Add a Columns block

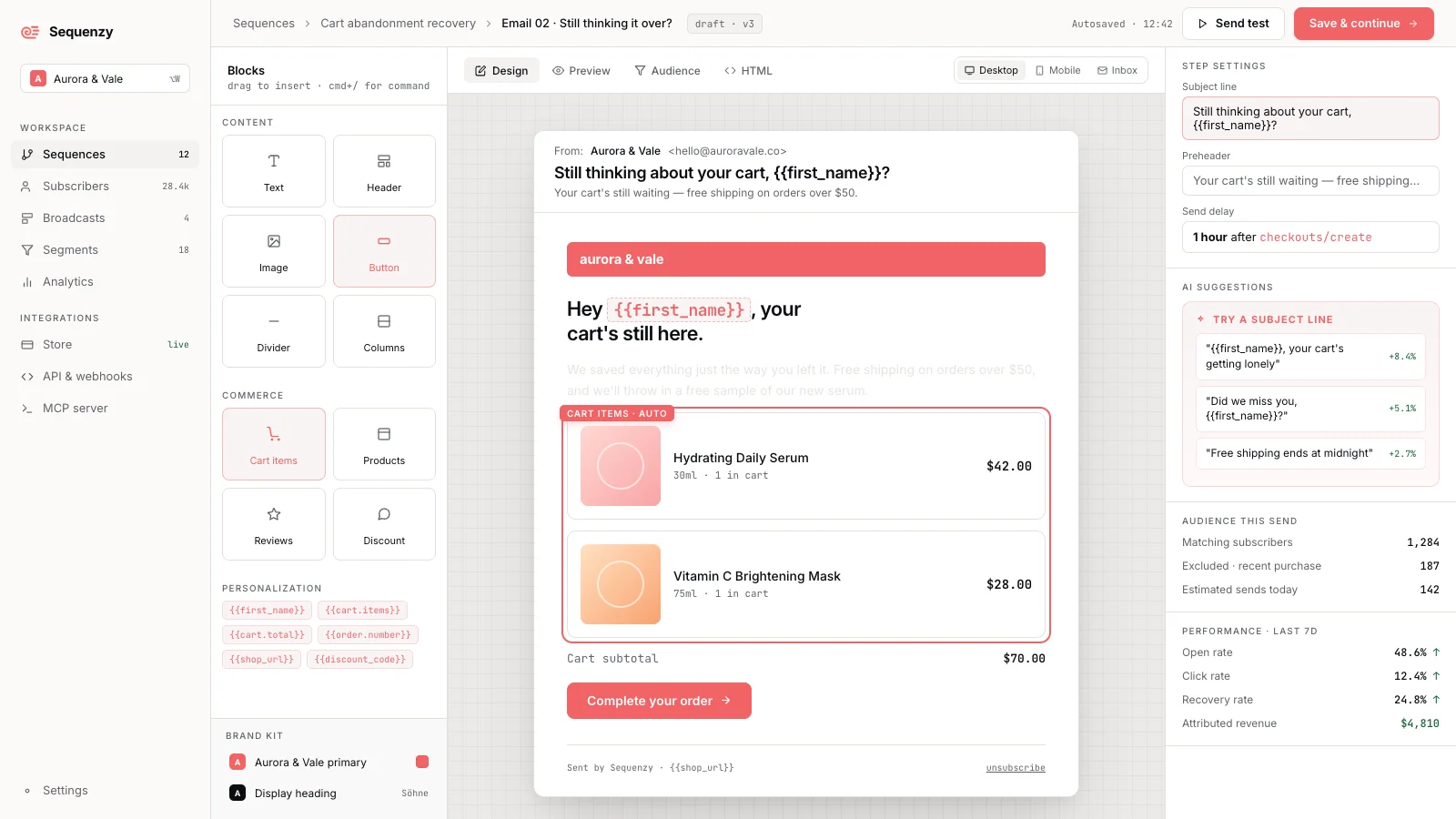(x=384, y=331)
